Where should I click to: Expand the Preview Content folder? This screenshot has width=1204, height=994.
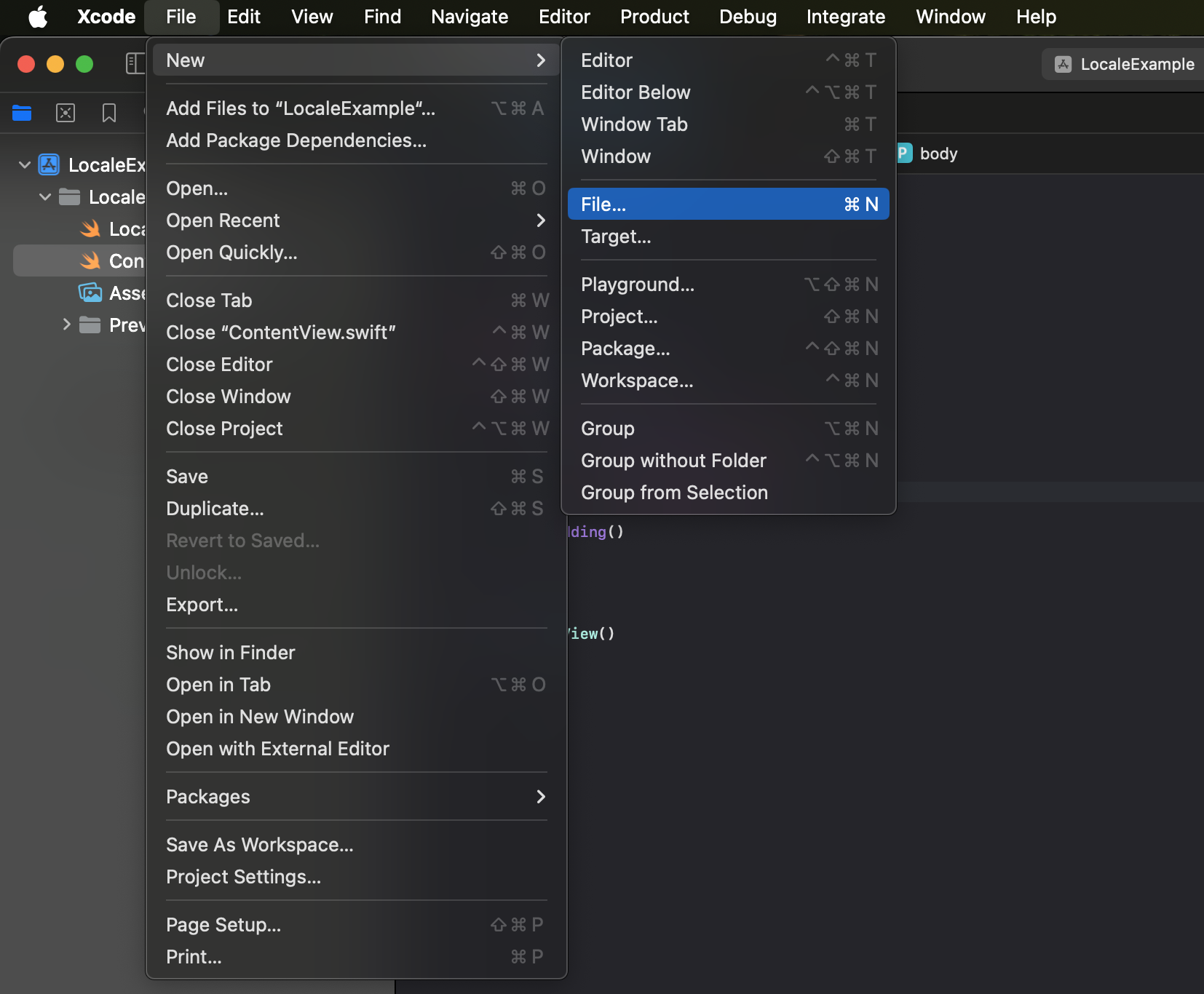pos(66,325)
